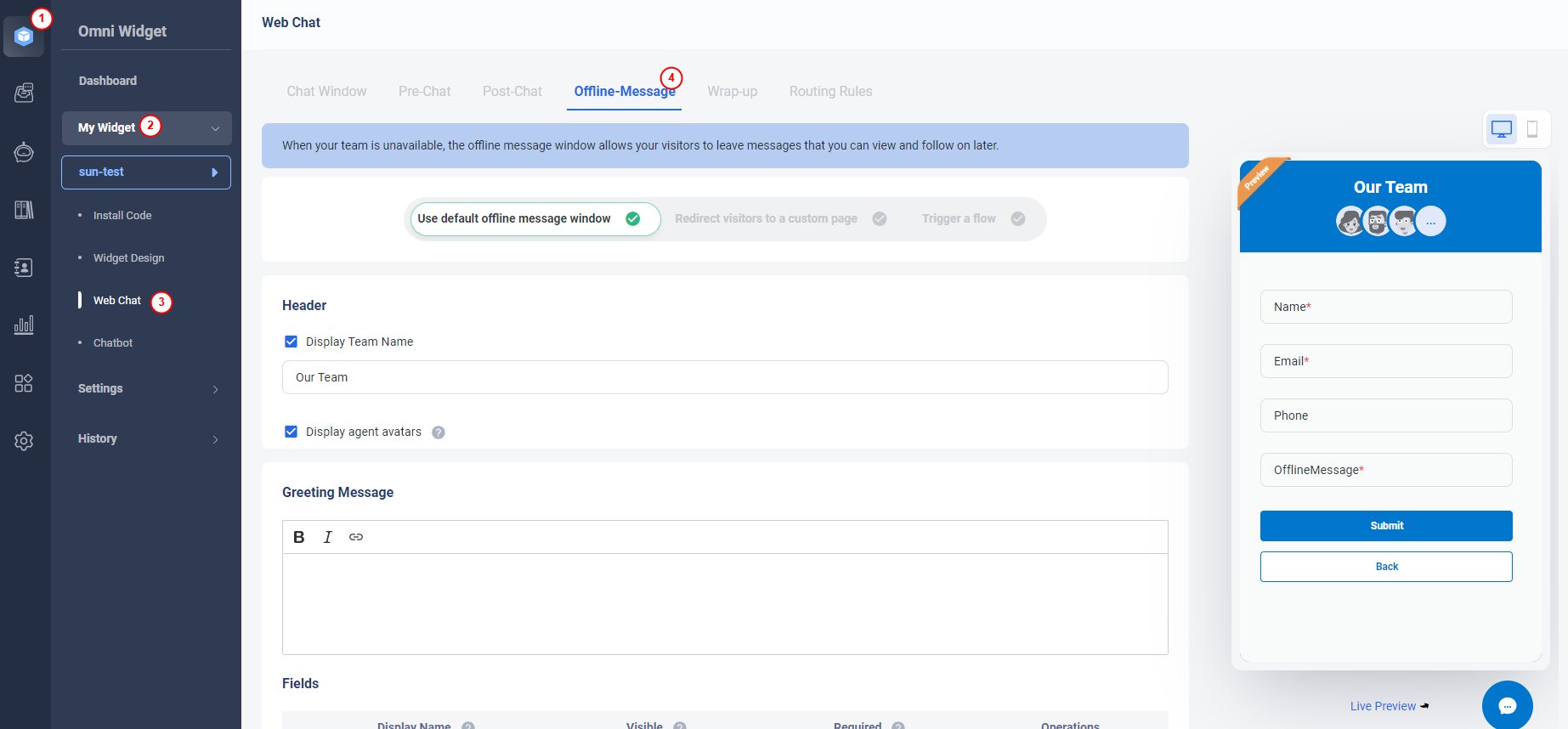Apply bold formatting in greeting editor
This screenshot has width=1568, height=729.
[298, 537]
